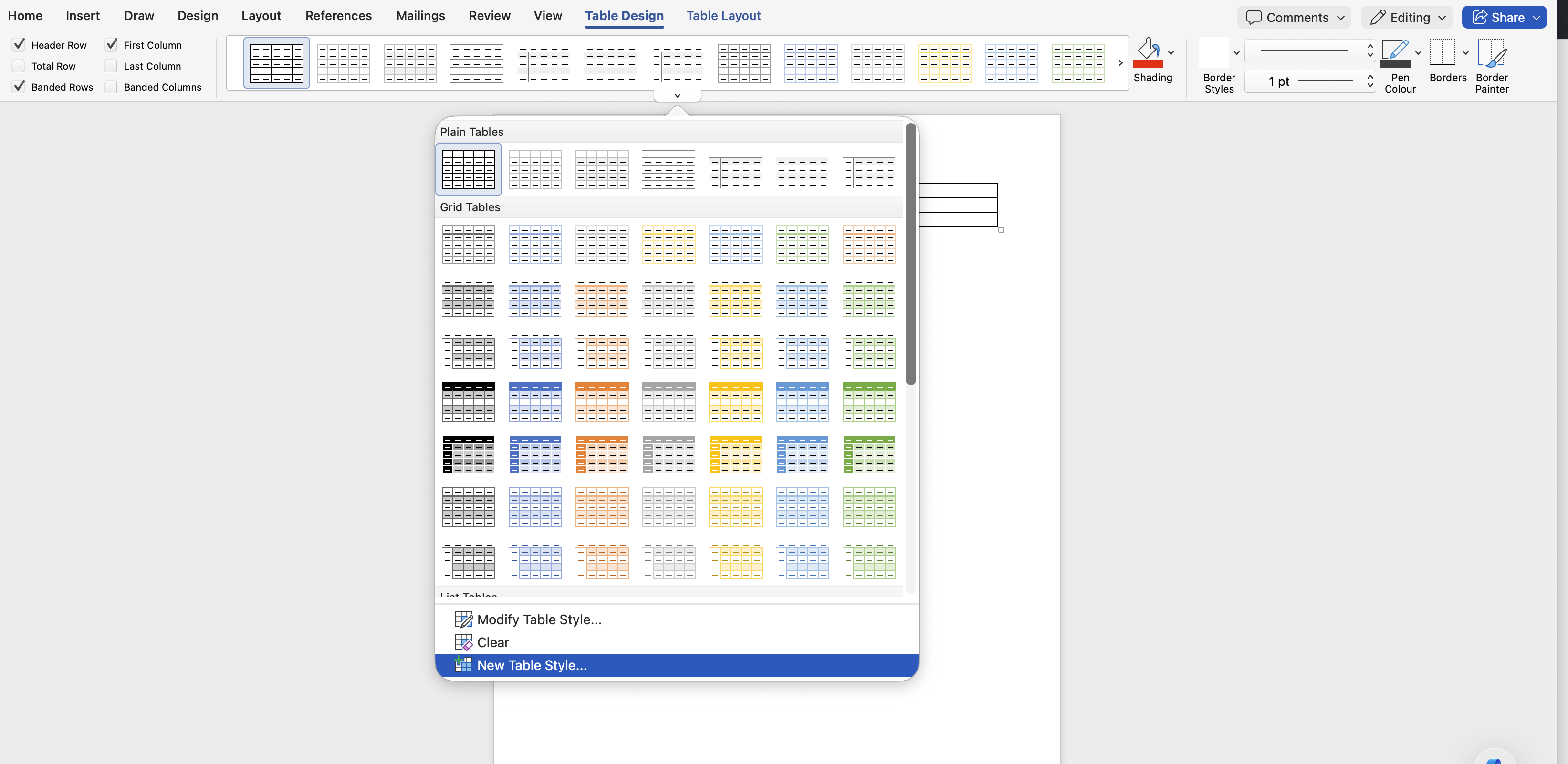
Task: Disable the First Column checkbox
Action: click(111, 44)
